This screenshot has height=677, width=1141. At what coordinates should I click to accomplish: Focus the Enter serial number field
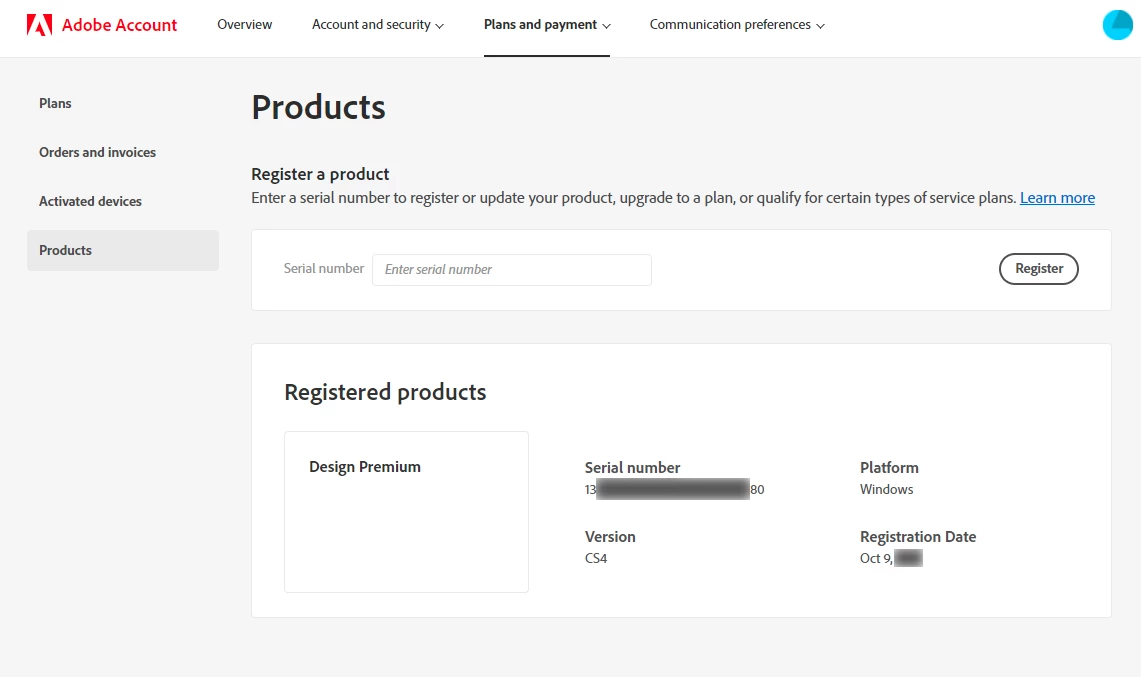(x=512, y=269)
